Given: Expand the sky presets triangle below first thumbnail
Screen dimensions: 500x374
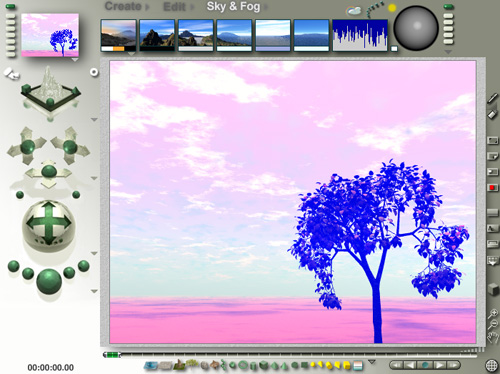Looking at the screenshot, I should [x=131, y=54].
